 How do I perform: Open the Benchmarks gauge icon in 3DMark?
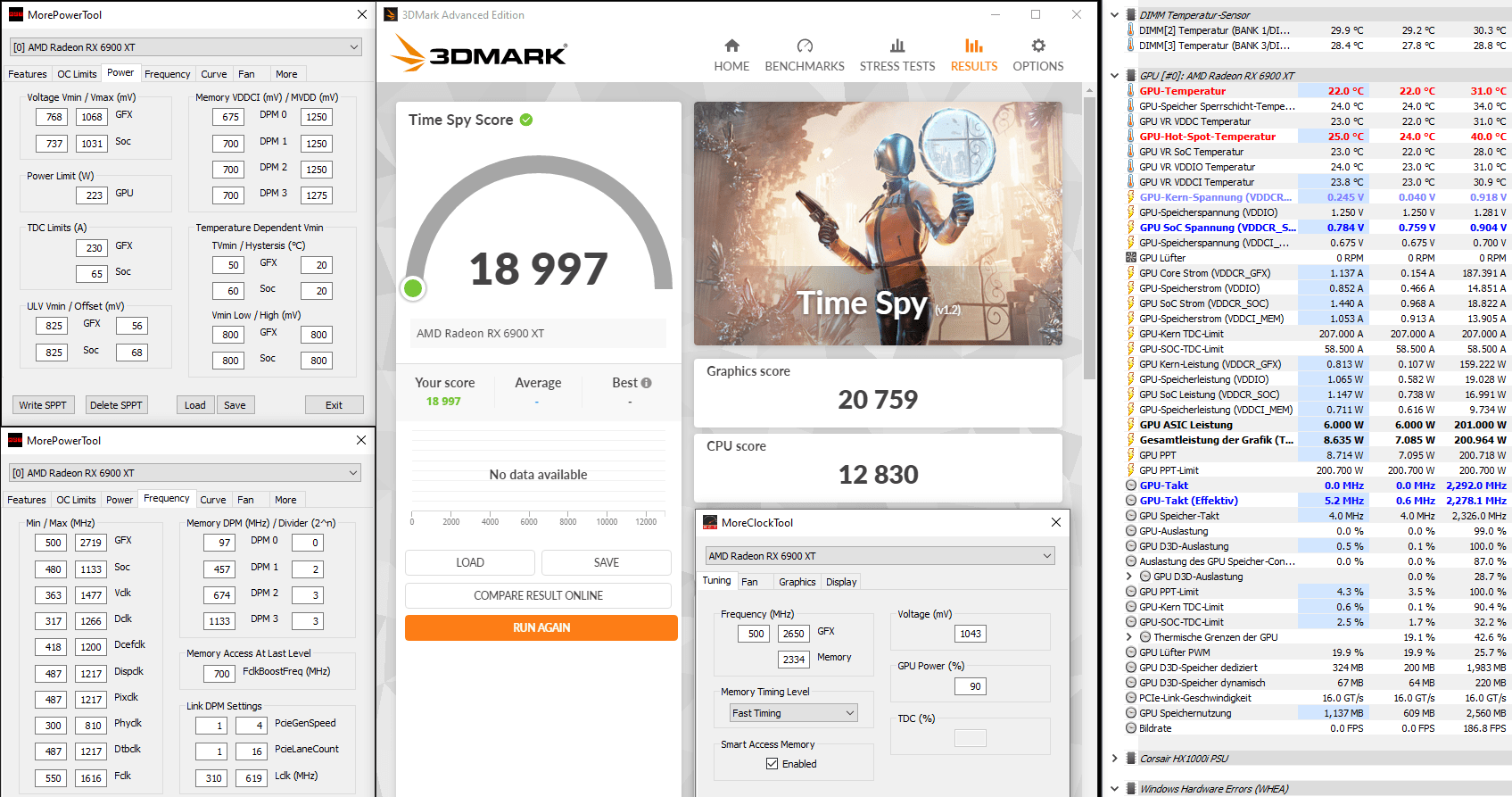tap(805, 46)
